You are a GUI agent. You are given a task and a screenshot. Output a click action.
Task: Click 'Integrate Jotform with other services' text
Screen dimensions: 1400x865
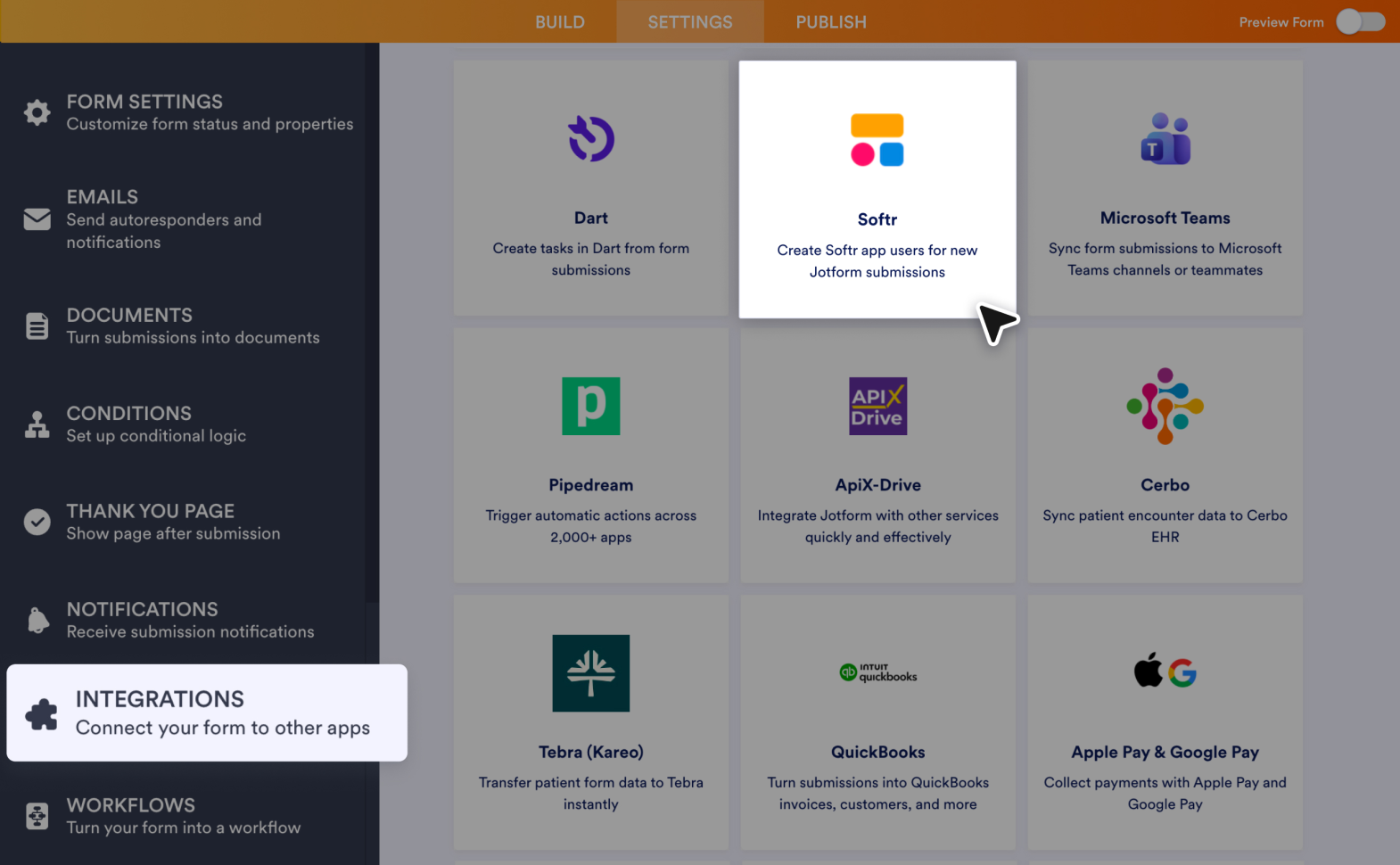[878, 526]
